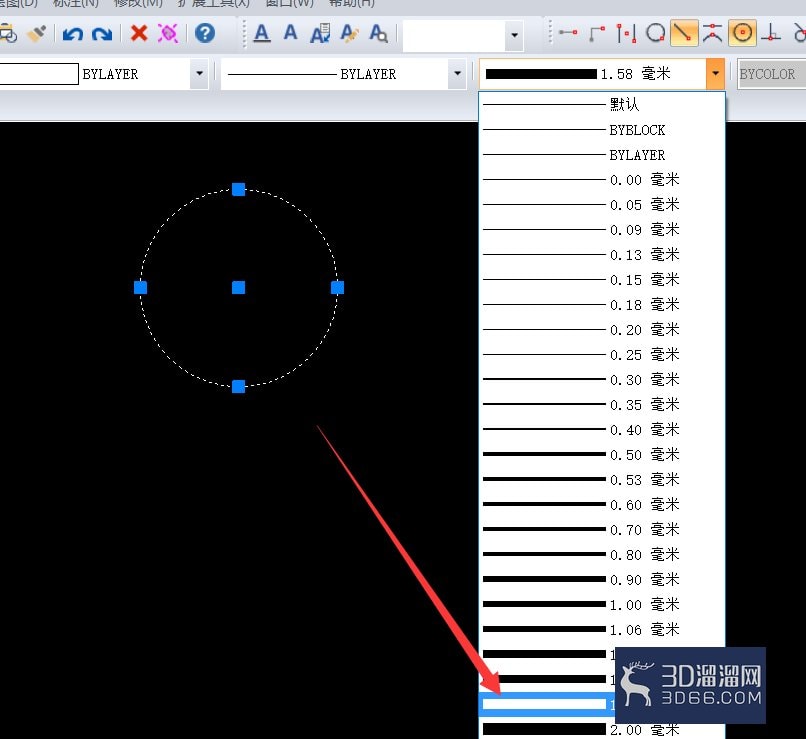Open the linetype BYLAYER dropdown arrow
806x739 pixels.
[457, 74]
